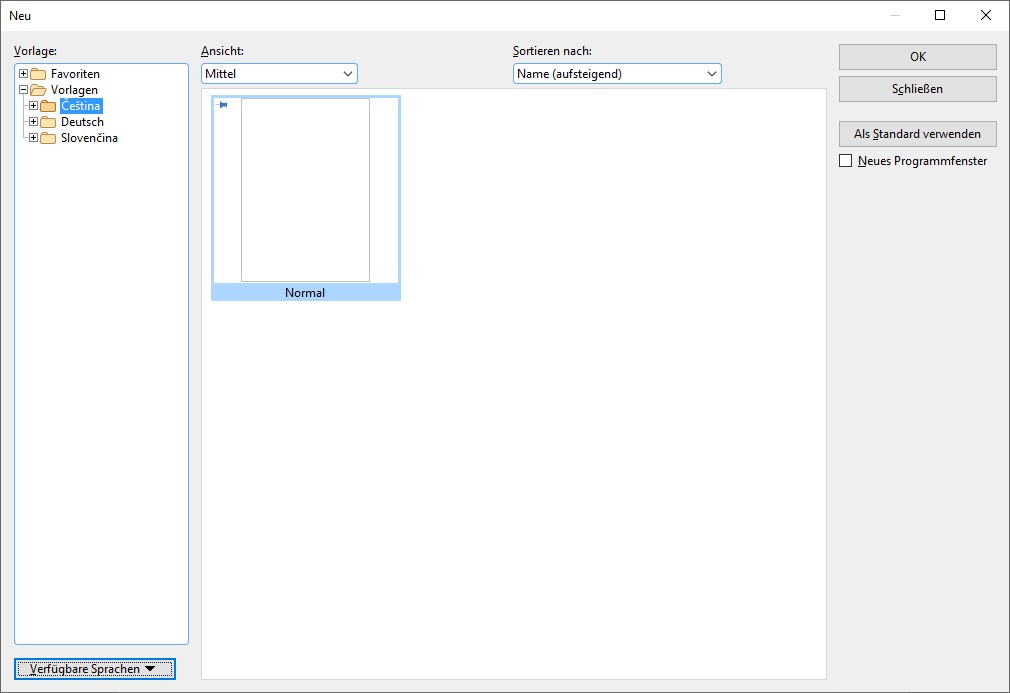Click the Čeština folder icon
Viewport: 1010px width, 693px height.
pos(48,106)
